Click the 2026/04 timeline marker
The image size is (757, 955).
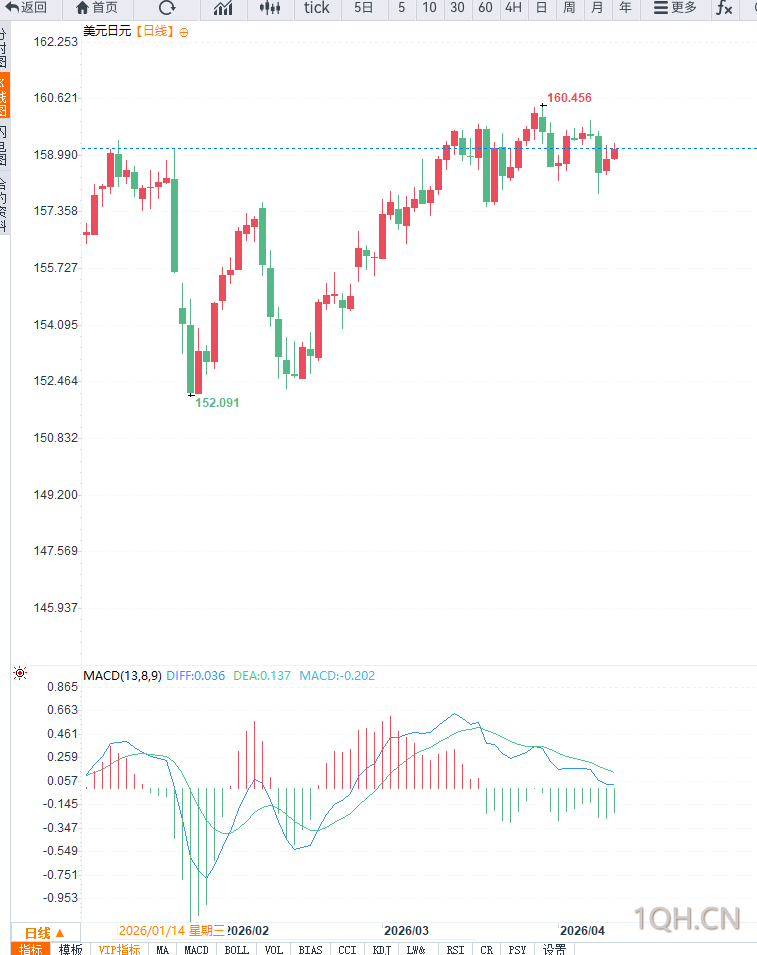point(582,931)
